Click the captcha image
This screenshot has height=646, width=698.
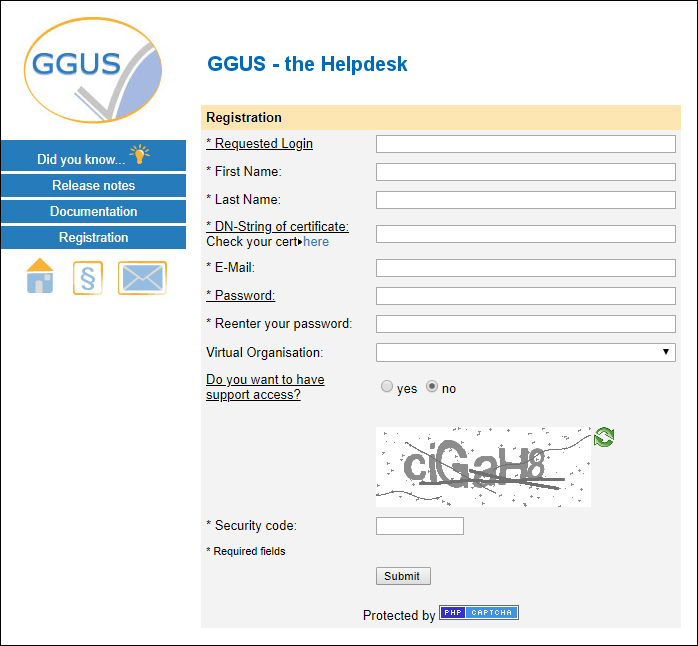[x=483, y=467]
